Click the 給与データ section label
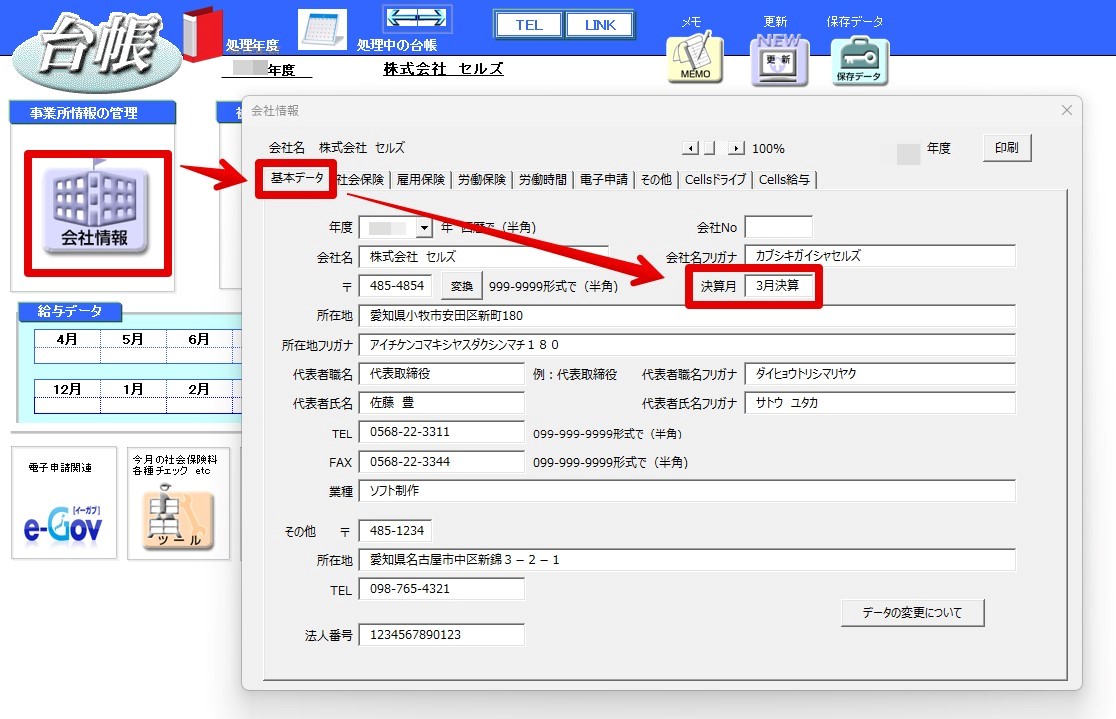1116x719 pixels. pyautogui.click(x=70, y=311)
